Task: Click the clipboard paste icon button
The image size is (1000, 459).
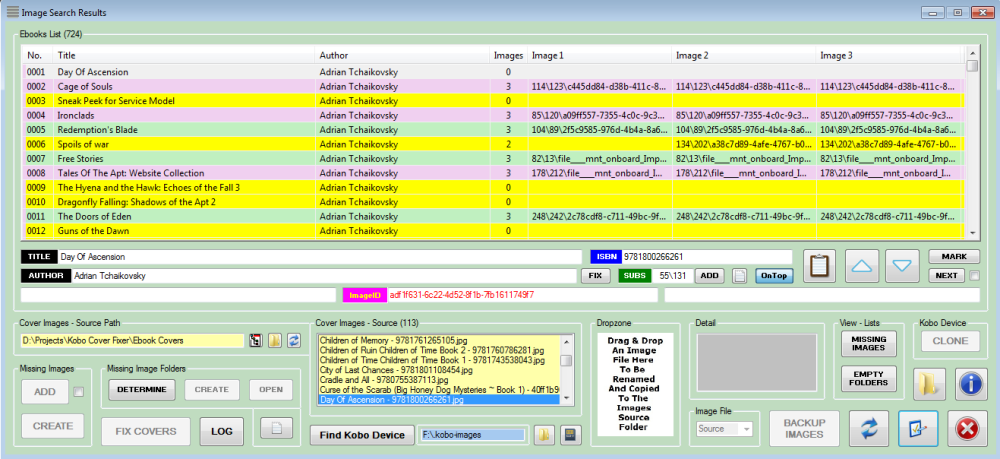Action: click(820, 266)
